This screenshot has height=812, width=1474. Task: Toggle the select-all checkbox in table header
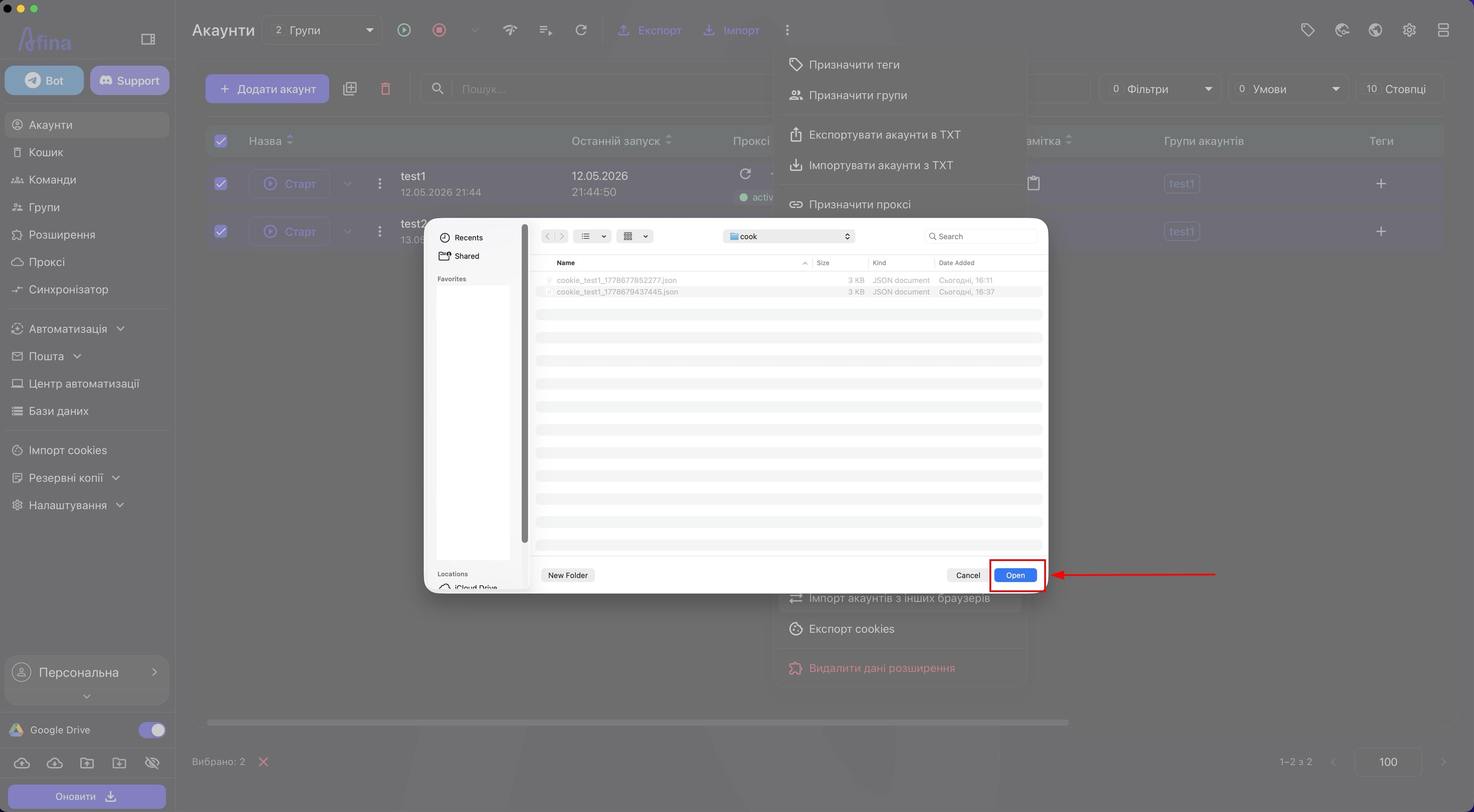coord(220,141)
